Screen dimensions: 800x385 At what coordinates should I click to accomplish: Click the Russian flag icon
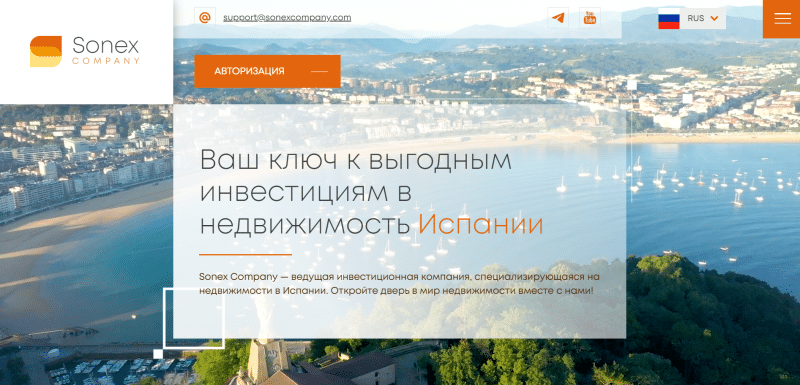(x=668, y=18)
